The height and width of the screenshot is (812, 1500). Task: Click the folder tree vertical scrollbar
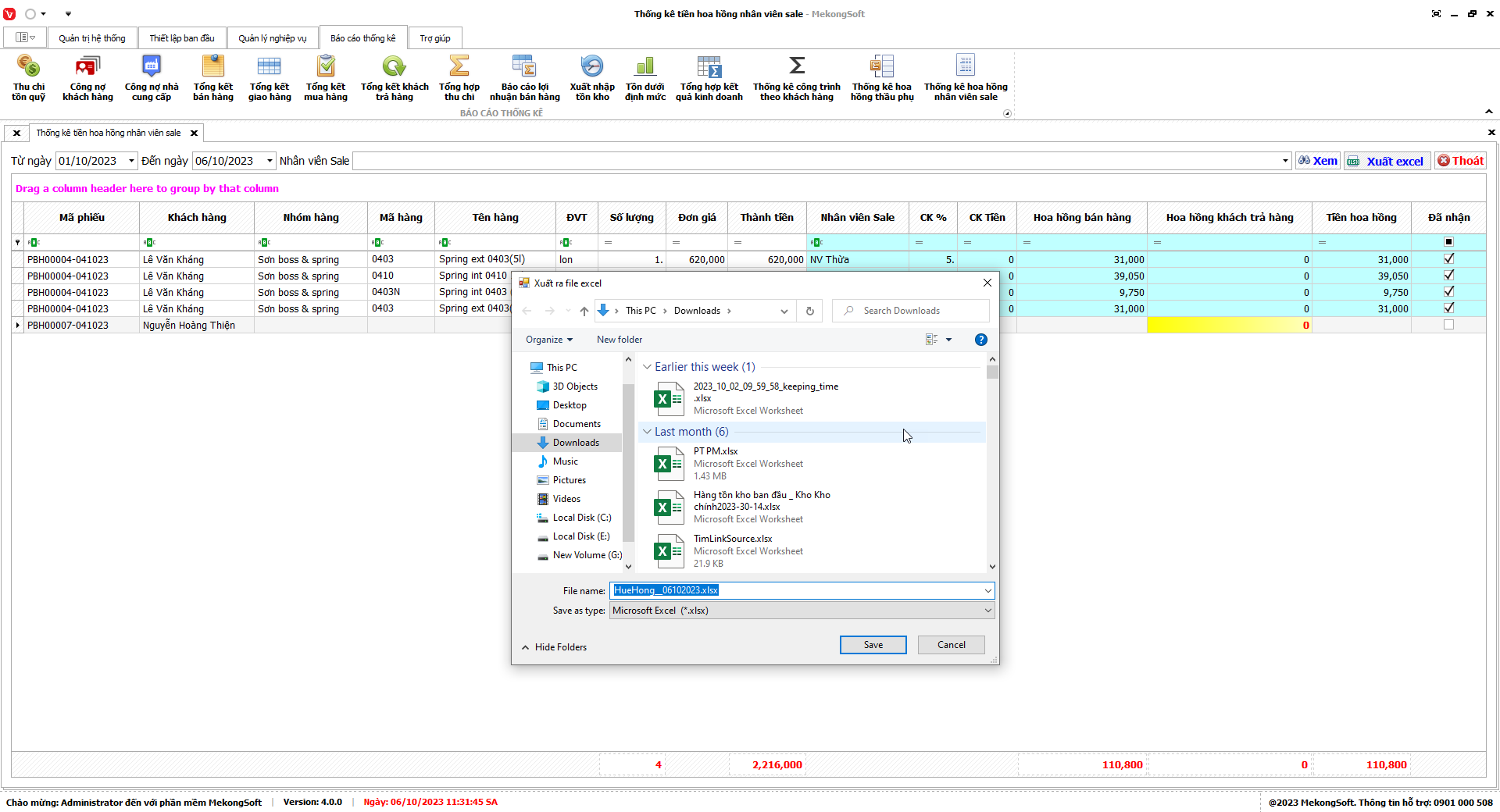coord(628,463)
